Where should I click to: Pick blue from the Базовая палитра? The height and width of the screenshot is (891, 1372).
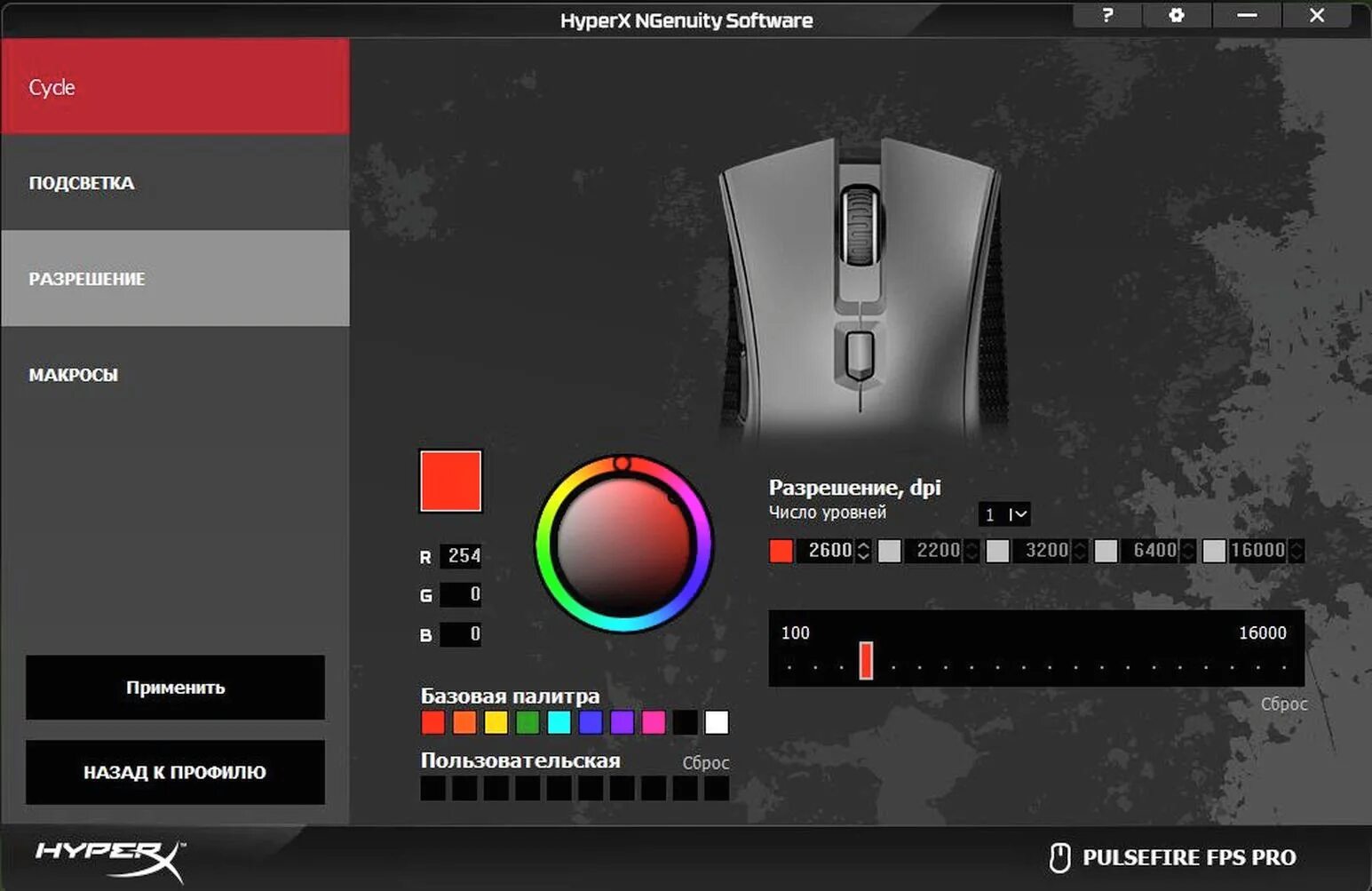coord(591,722)
